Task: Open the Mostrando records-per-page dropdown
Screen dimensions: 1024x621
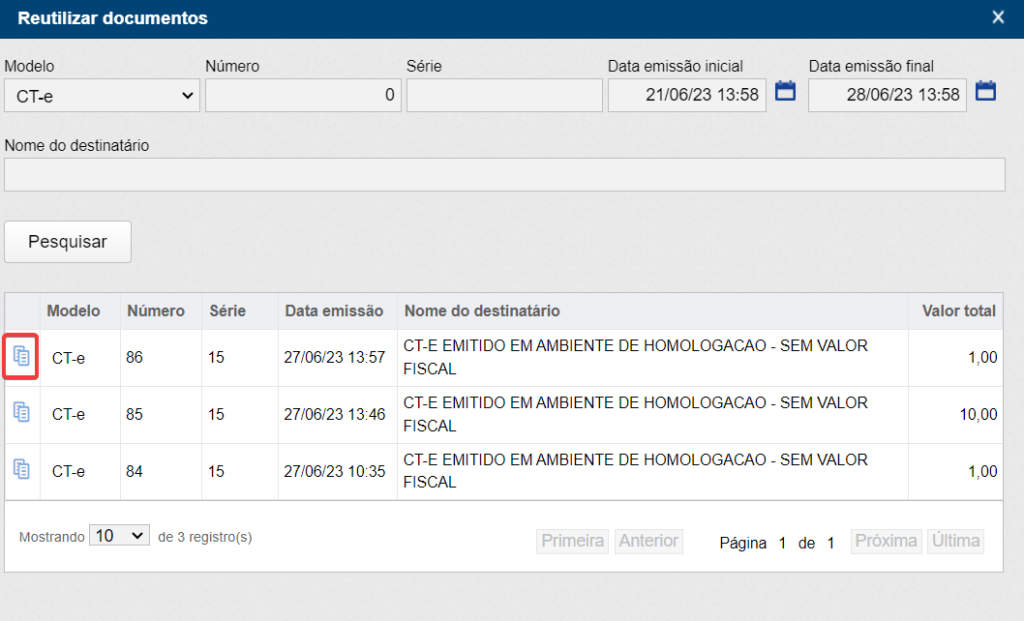Action: click(119, 536)
